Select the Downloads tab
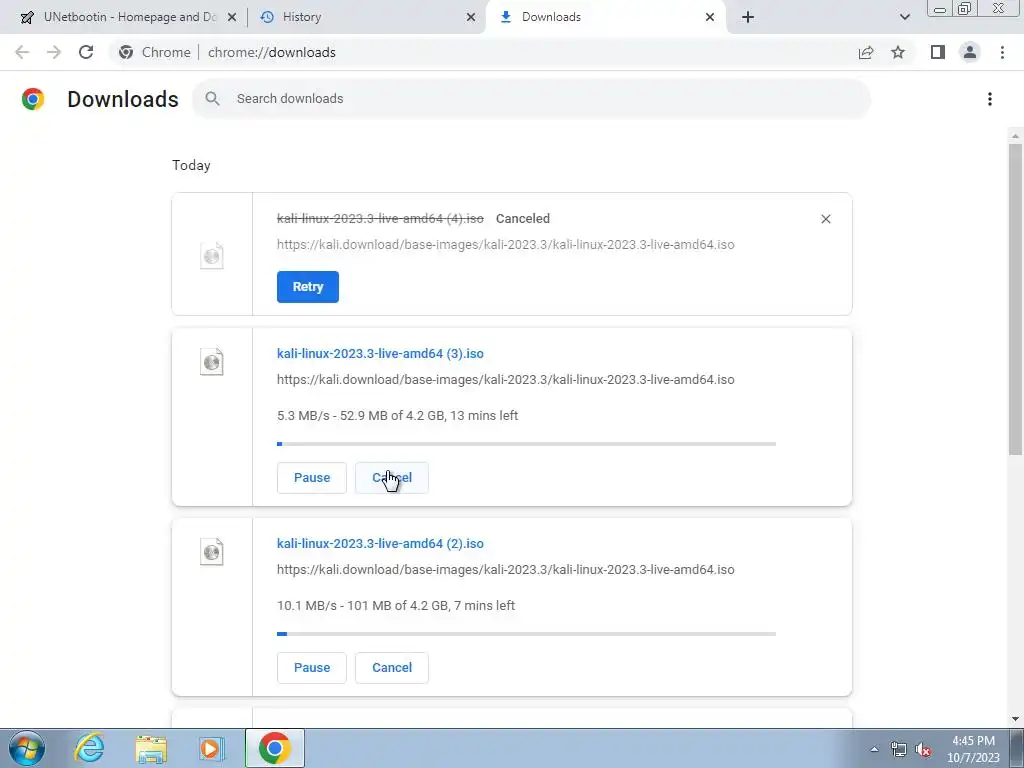This screenshot has height=768, width=1024. coord(604,17)
